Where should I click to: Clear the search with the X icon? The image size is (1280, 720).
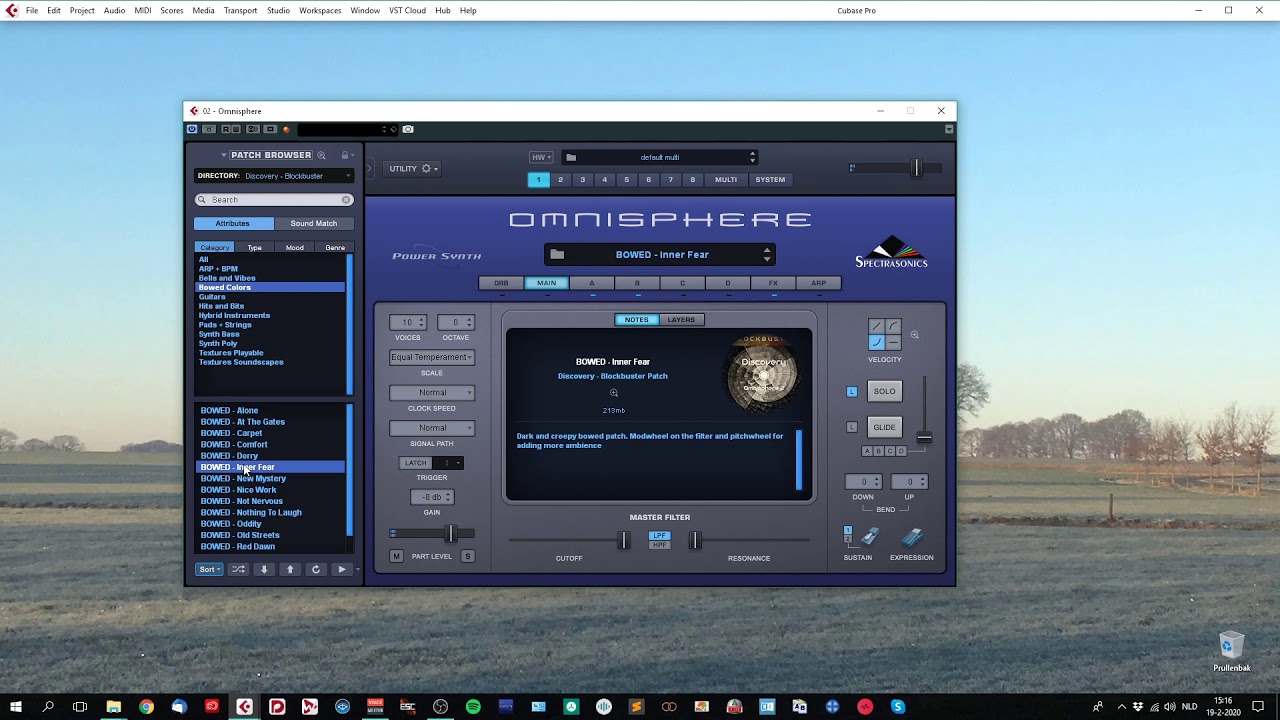(x=346, y=200)
